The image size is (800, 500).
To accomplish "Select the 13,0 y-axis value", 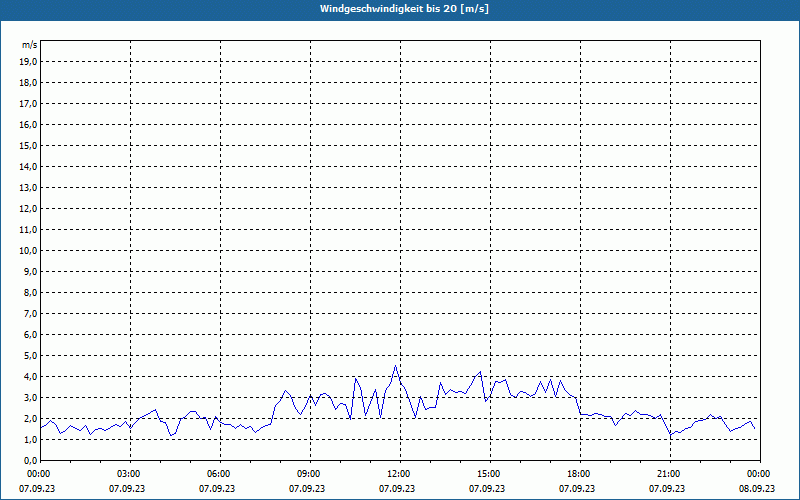I will [x=28, y=187].
